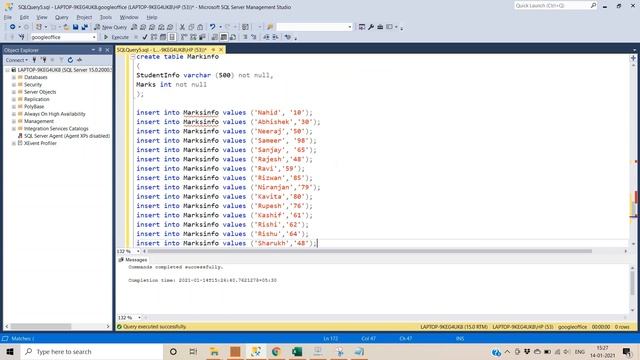This screenshot has width=640, height=360.
Task: Click the Change Connection plug icon
Action: pyautogui.click(x=22, y=37)
